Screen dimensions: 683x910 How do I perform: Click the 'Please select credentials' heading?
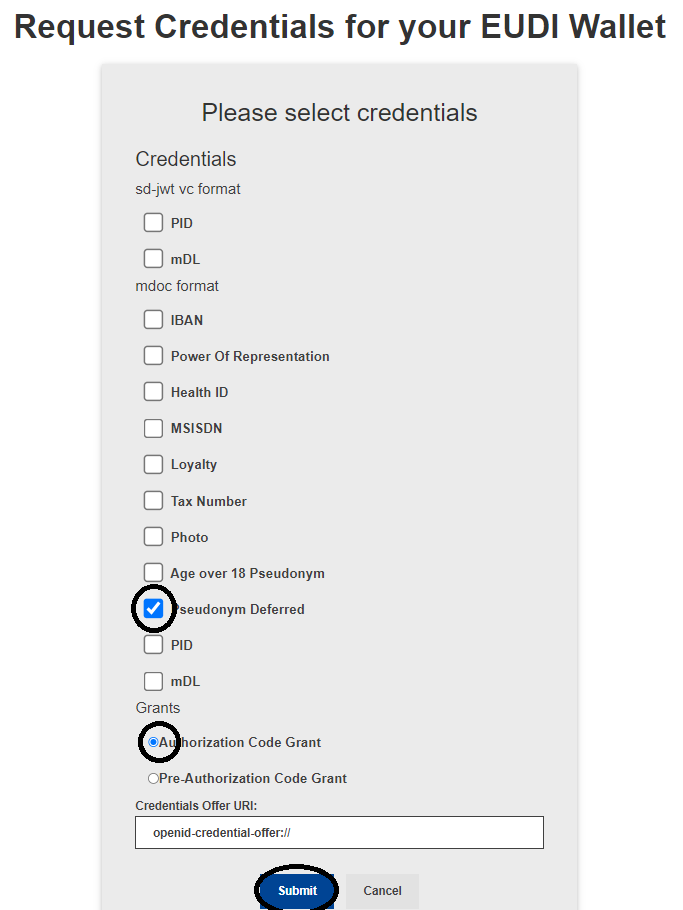coord(339,112)
